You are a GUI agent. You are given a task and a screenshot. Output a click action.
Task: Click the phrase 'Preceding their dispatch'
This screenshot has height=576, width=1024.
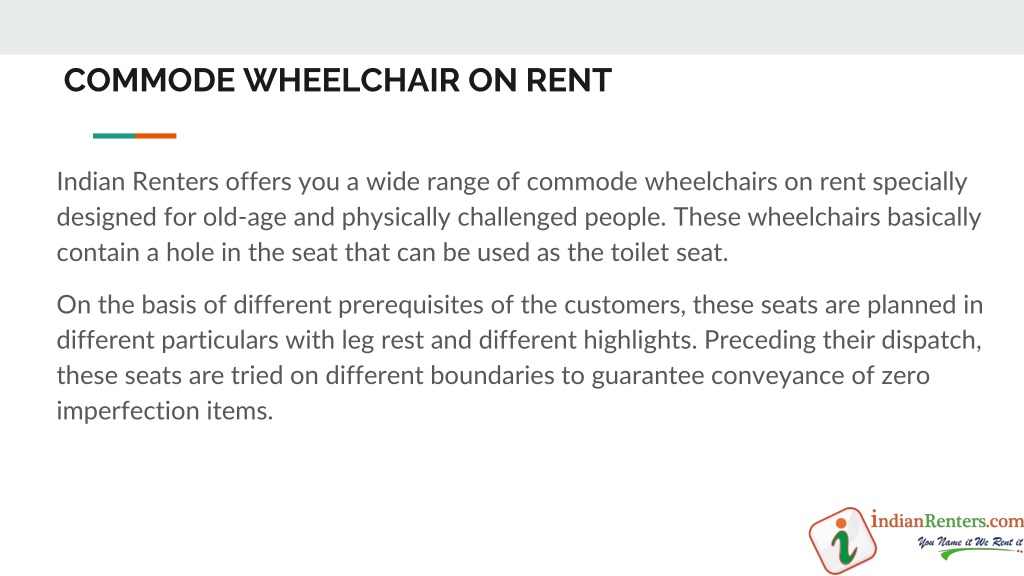coord(842,341)
